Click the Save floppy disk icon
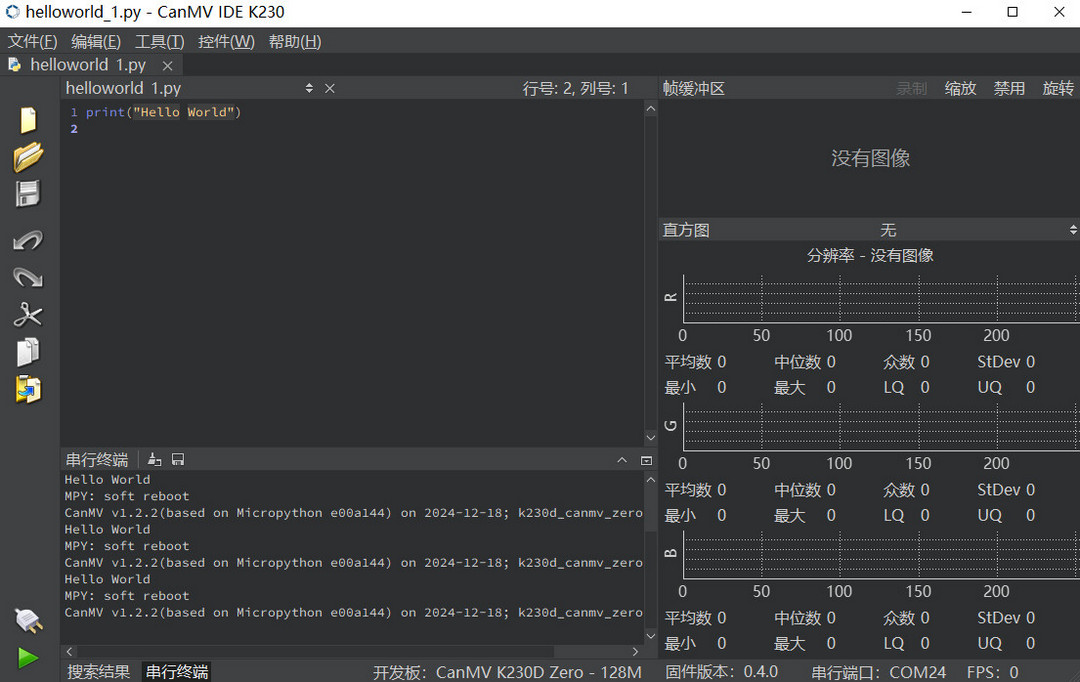The image size is (1080, 682). pos(28,194)
